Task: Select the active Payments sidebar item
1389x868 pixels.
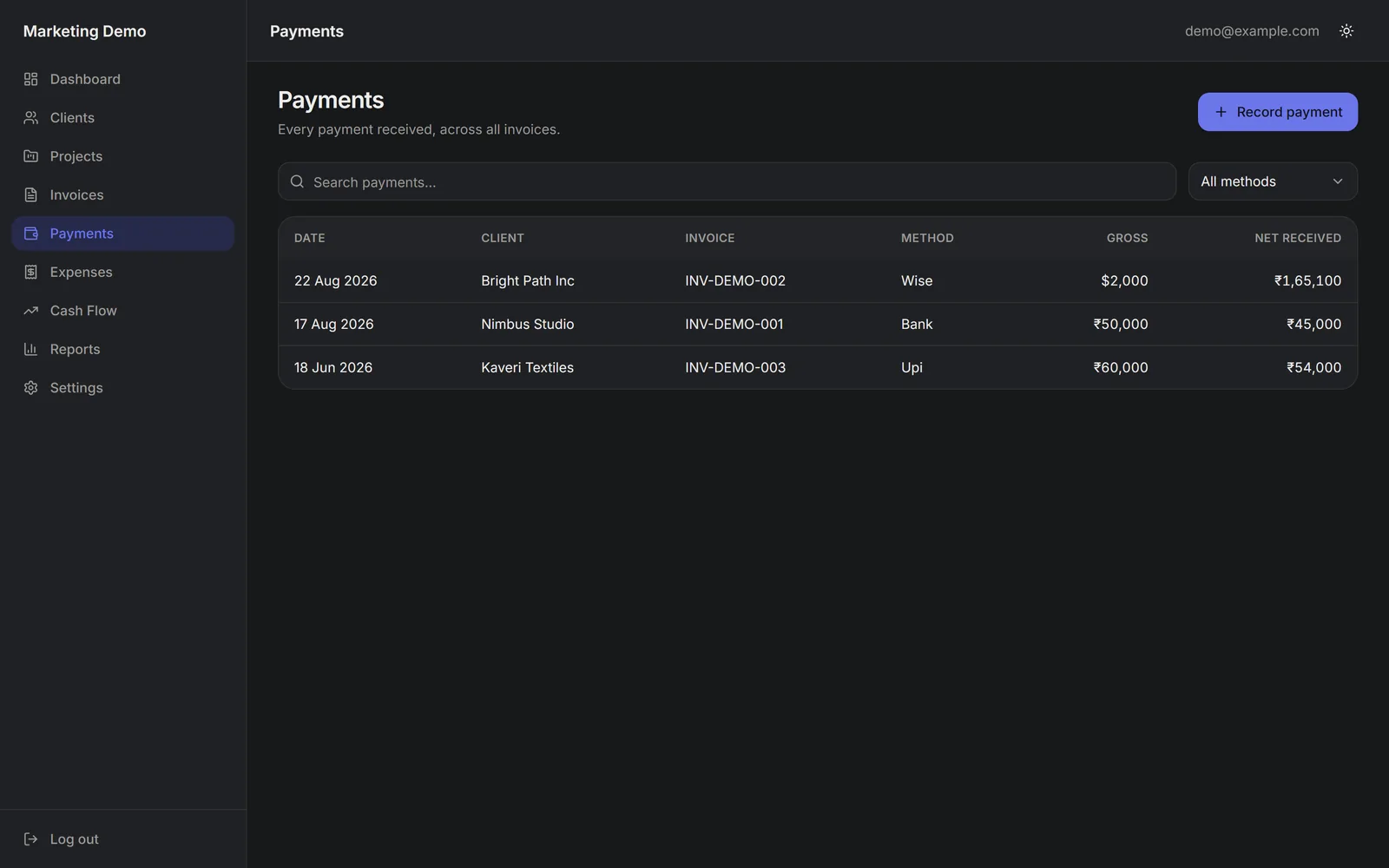Action: [122, 233]
